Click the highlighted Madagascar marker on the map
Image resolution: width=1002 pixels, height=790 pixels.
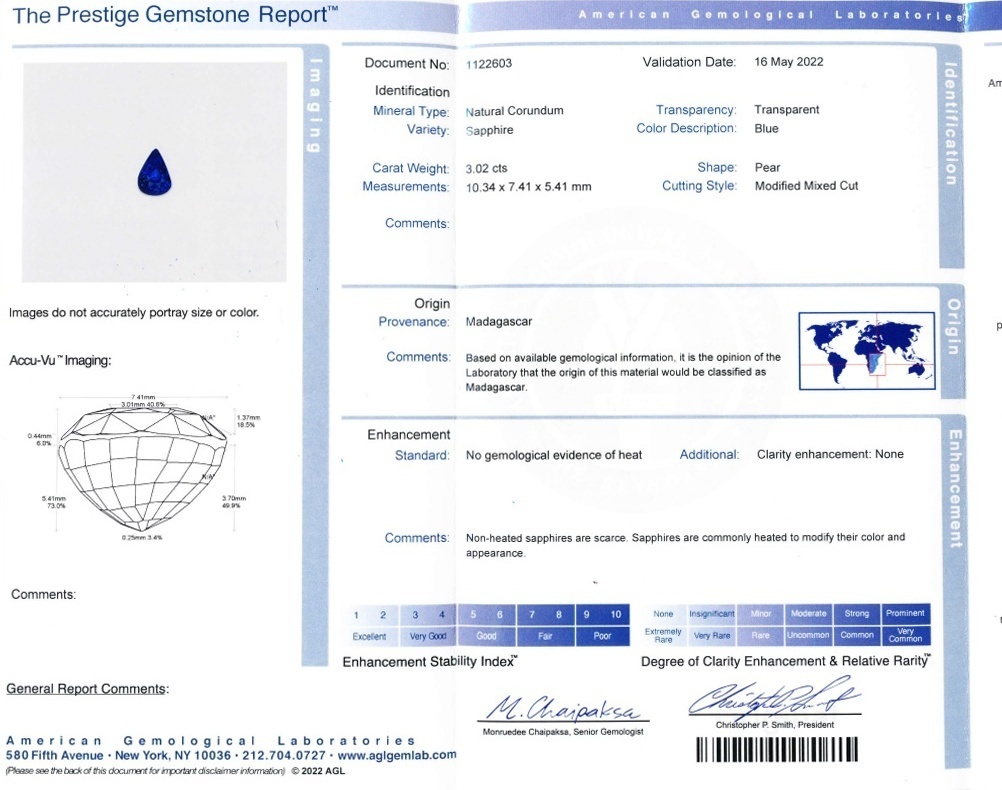click(870, 367)
